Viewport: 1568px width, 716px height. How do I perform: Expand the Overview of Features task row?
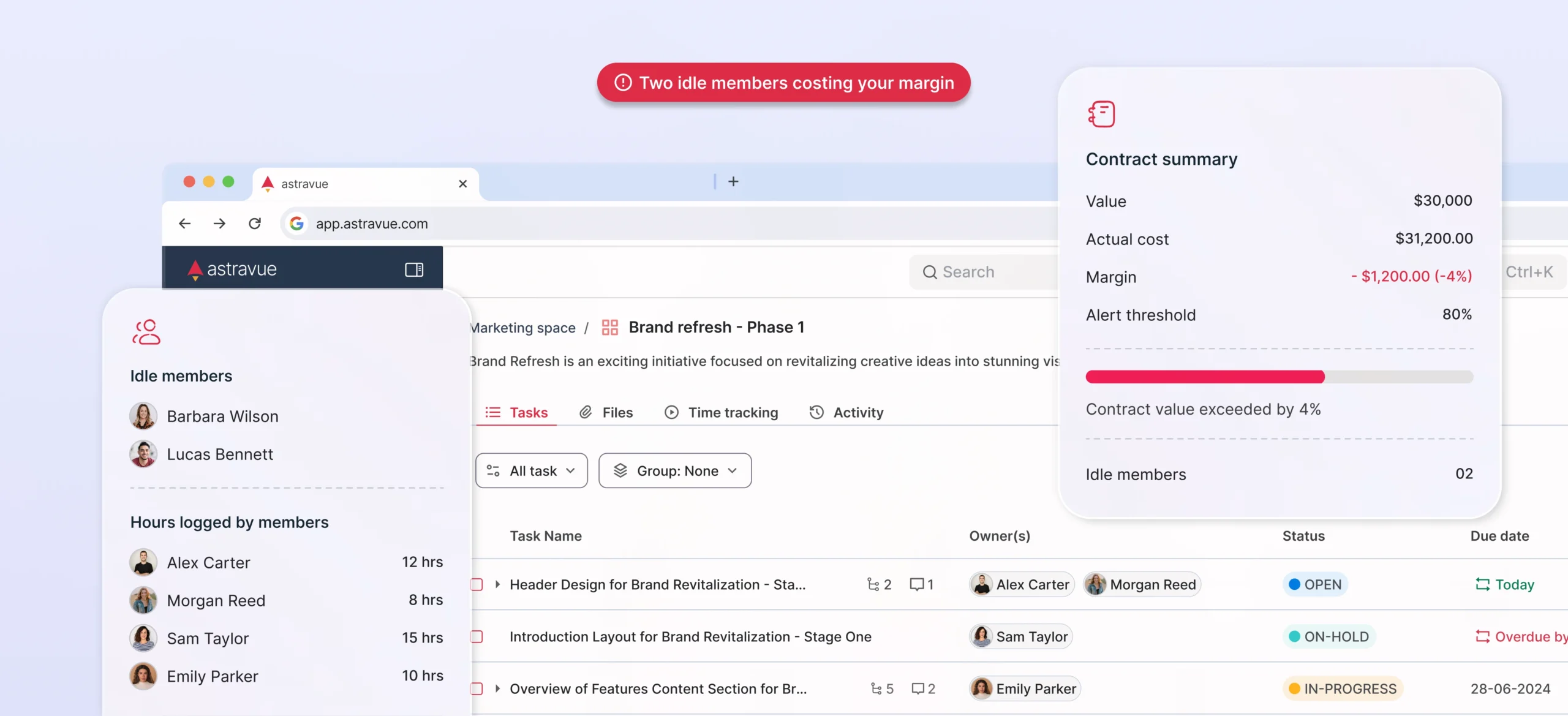[x=497, y=688]
